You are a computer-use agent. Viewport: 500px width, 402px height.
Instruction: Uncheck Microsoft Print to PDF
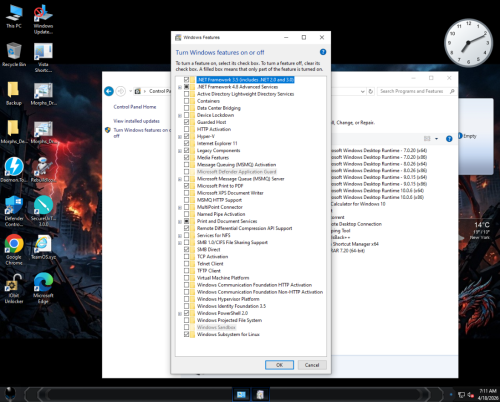click(186, 186)
